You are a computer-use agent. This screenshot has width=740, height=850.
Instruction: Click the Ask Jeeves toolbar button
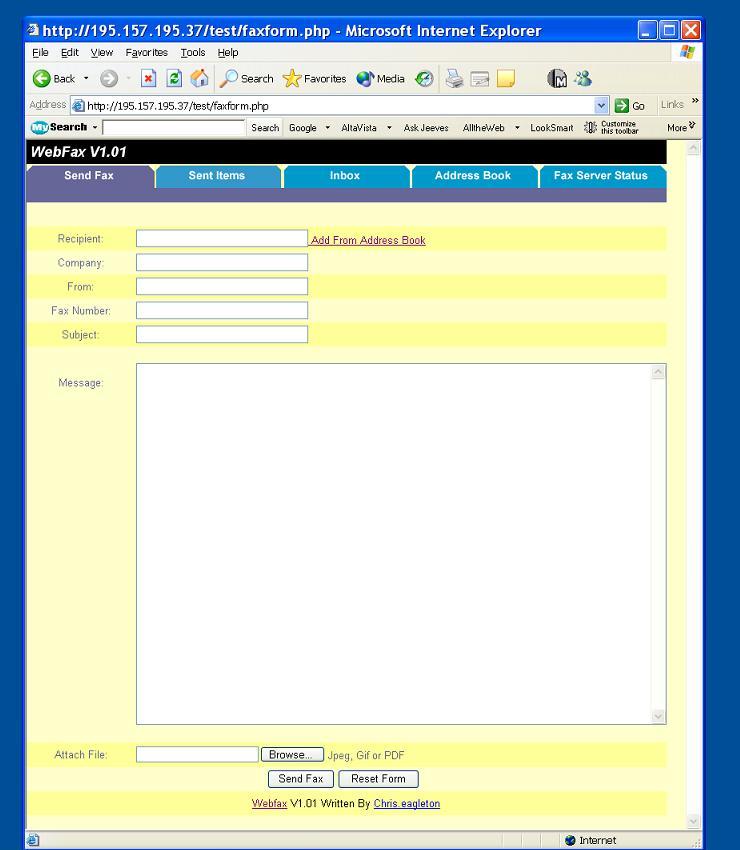pyautogui.click(x=426, y=128)
